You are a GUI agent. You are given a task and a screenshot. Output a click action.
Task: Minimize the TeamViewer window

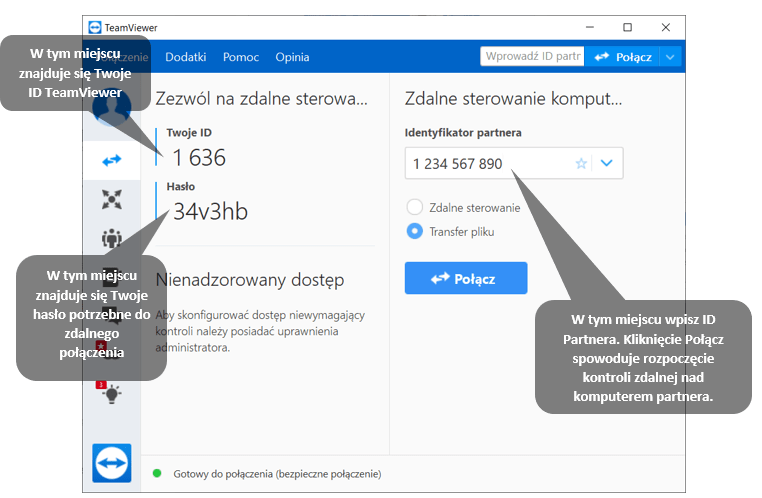(x=590, y=27)
